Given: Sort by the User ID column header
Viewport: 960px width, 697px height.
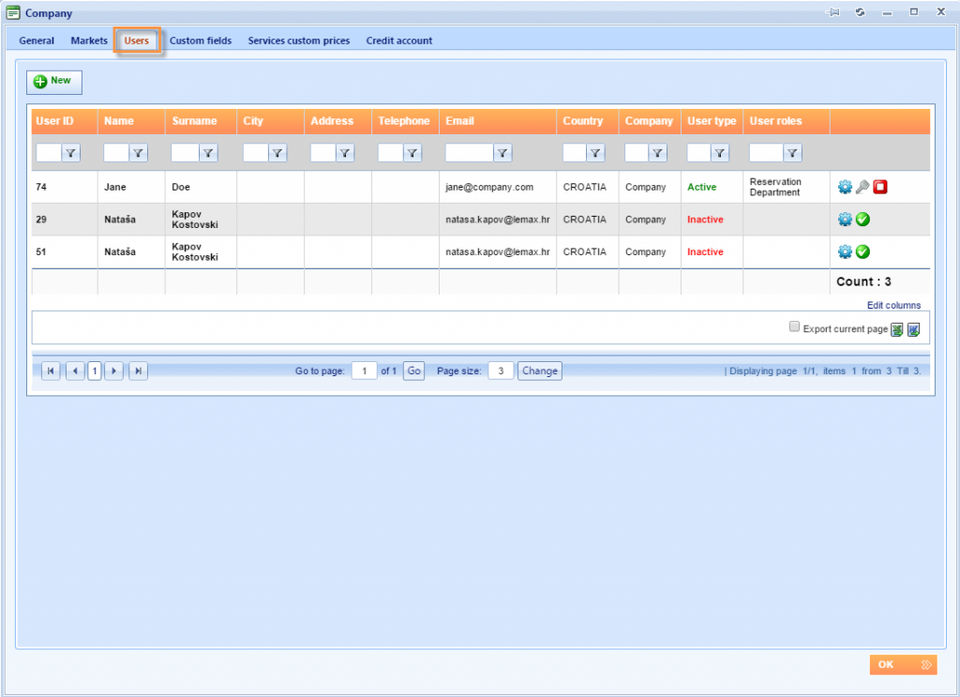Looking at the screenshot, I should coord(54,121).
